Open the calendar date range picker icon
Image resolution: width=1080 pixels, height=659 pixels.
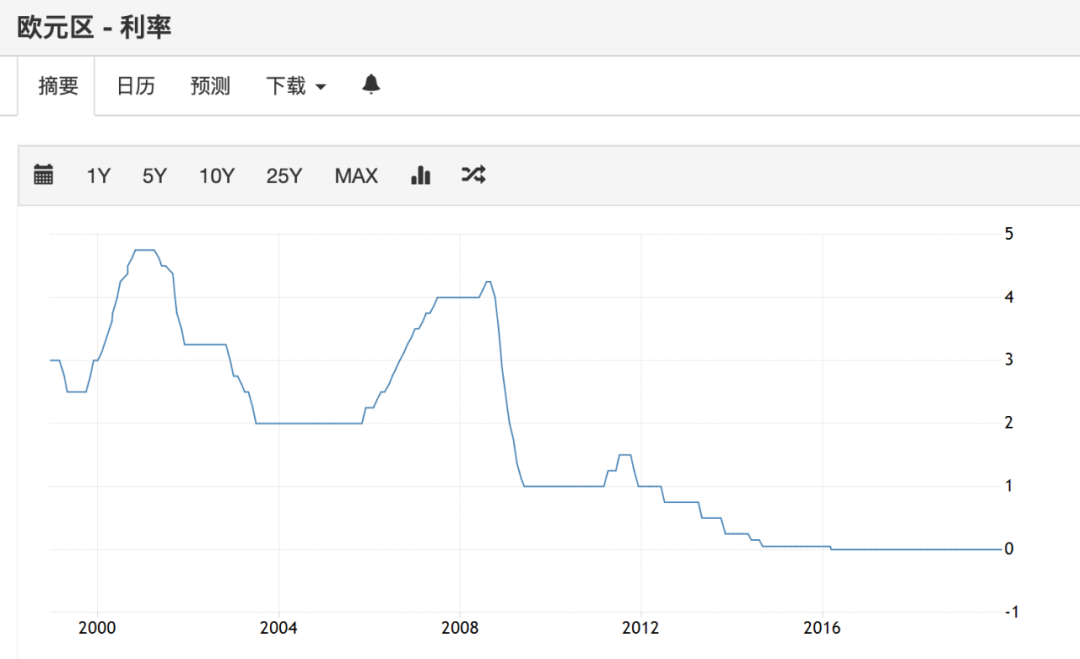click(x=43, y=175)
